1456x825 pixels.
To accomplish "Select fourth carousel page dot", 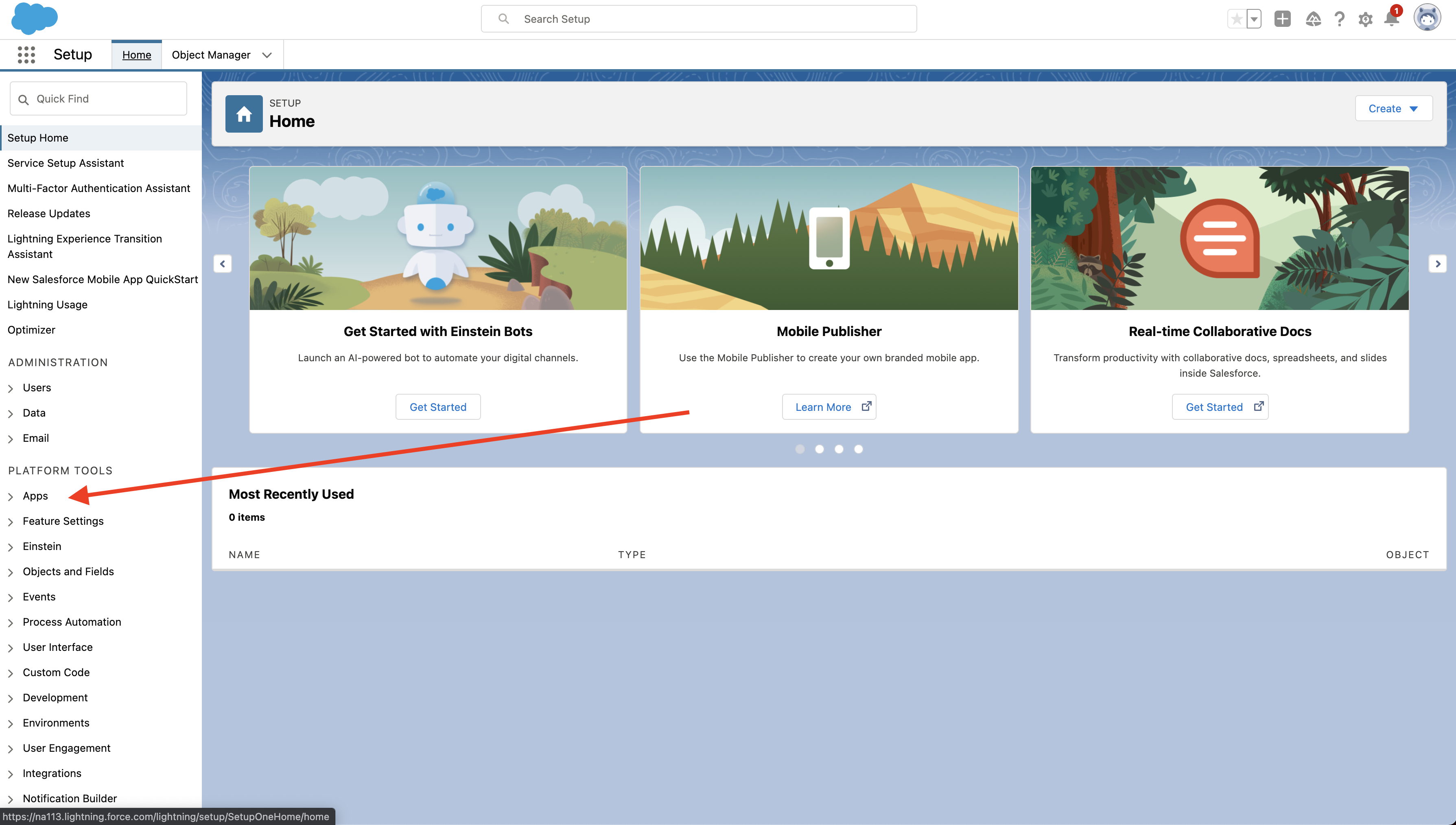I will [859, 449].
